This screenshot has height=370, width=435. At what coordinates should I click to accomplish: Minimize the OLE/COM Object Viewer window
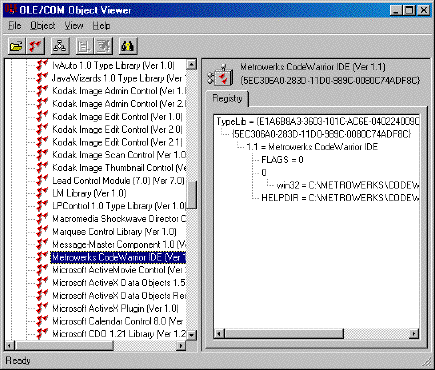396,10
